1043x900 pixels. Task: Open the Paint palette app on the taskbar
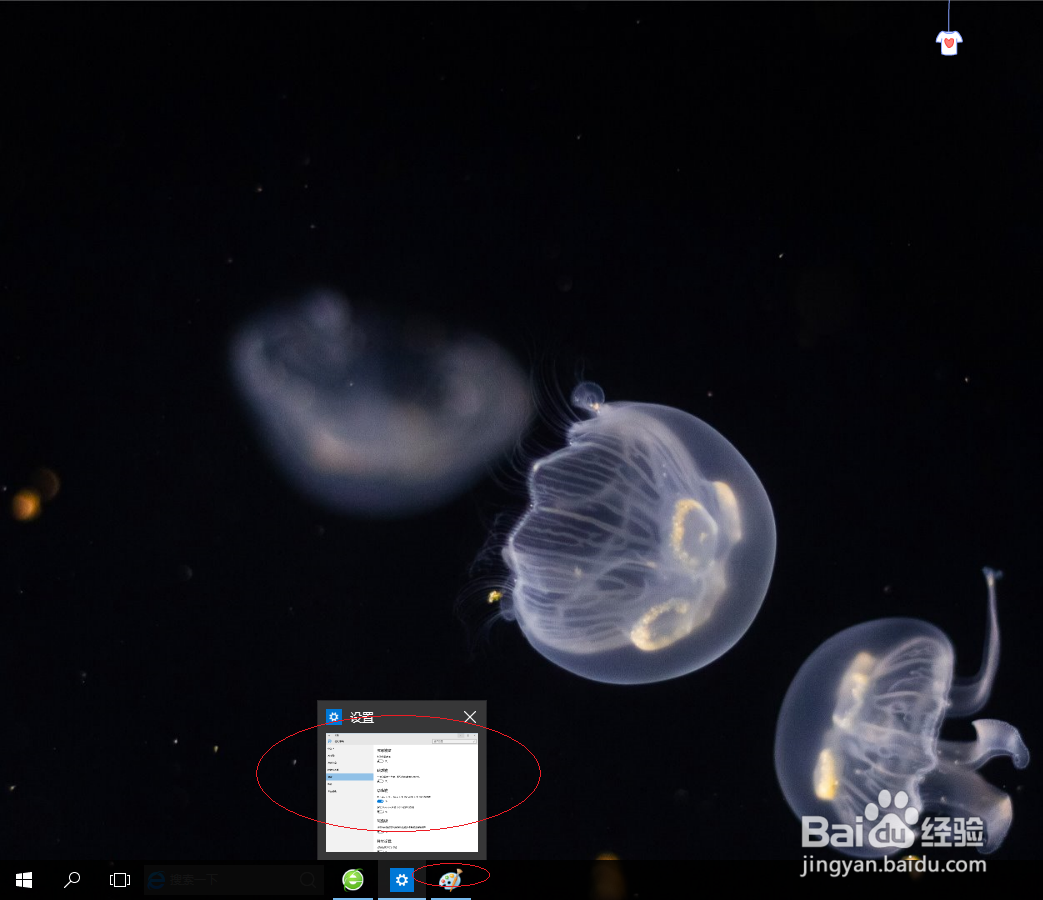coord(449,880)
